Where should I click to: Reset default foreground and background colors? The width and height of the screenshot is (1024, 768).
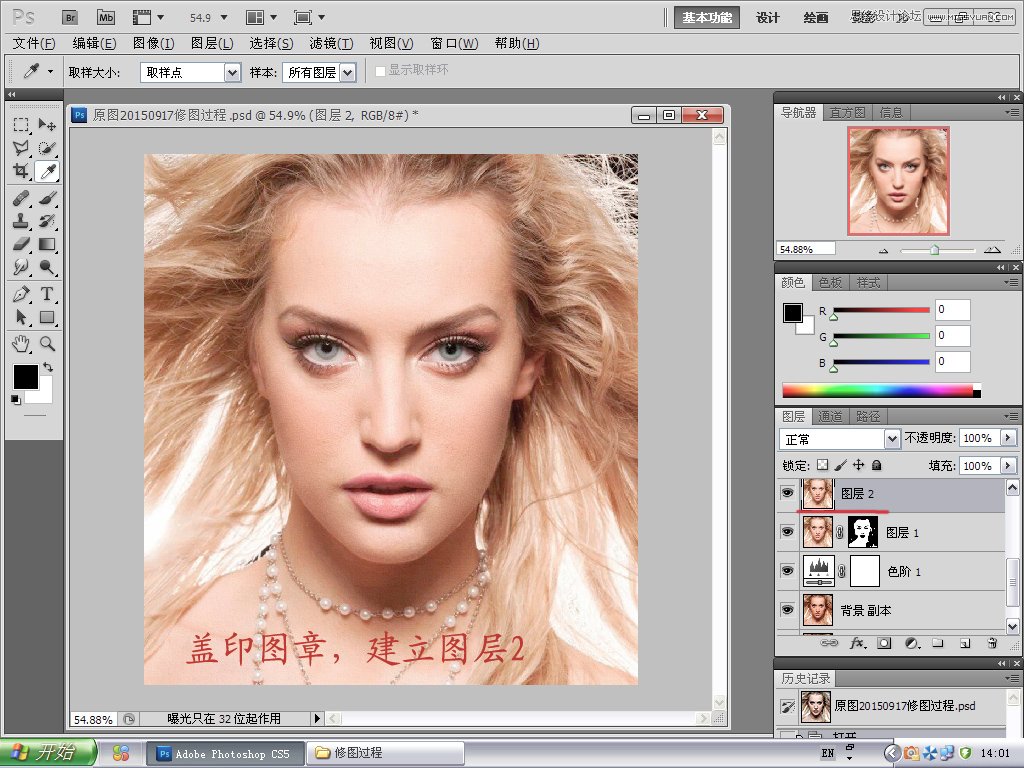point(16,399)
